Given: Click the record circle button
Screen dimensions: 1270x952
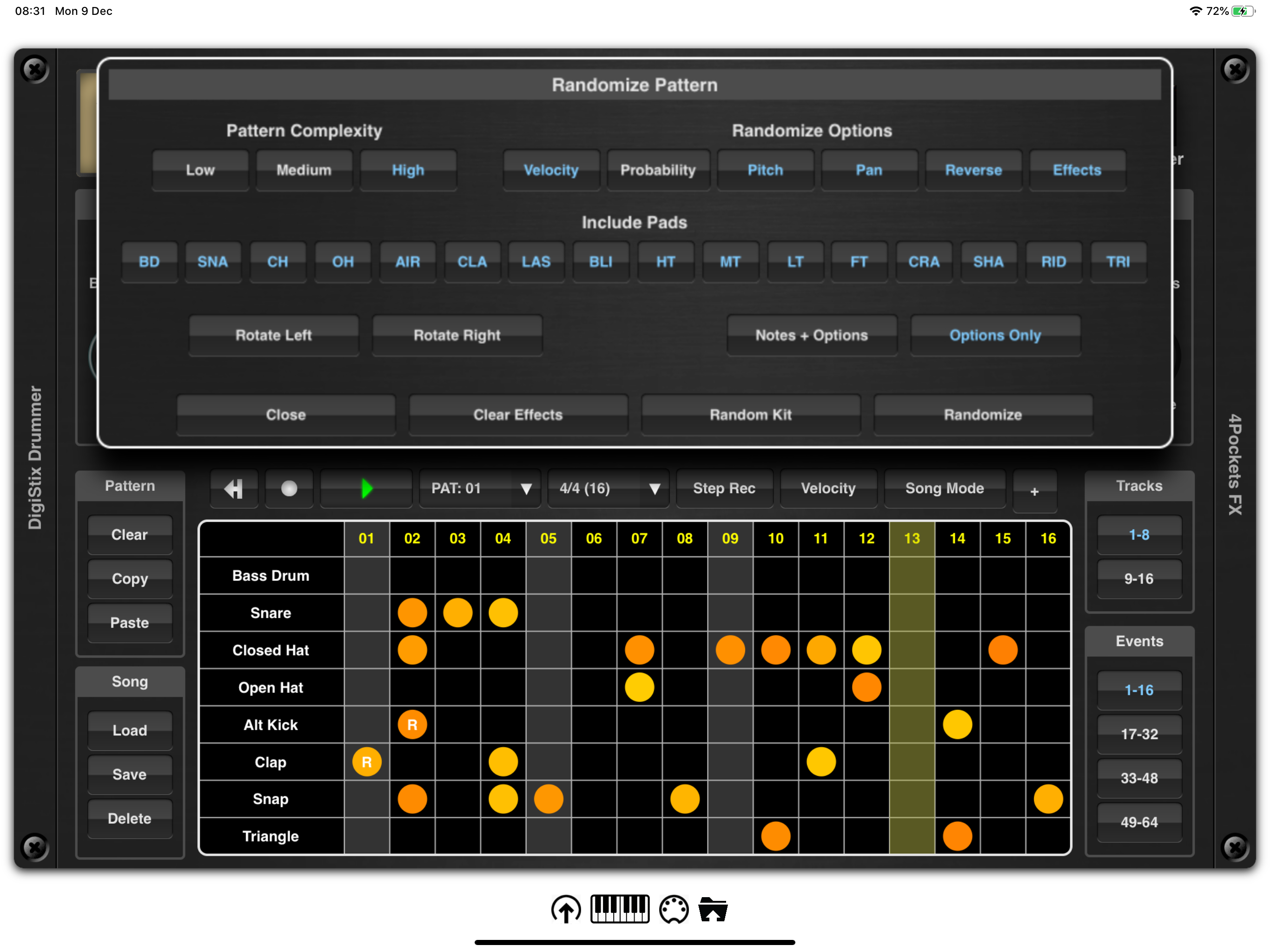Looking at the screenshot, I should tap(289, 488).
